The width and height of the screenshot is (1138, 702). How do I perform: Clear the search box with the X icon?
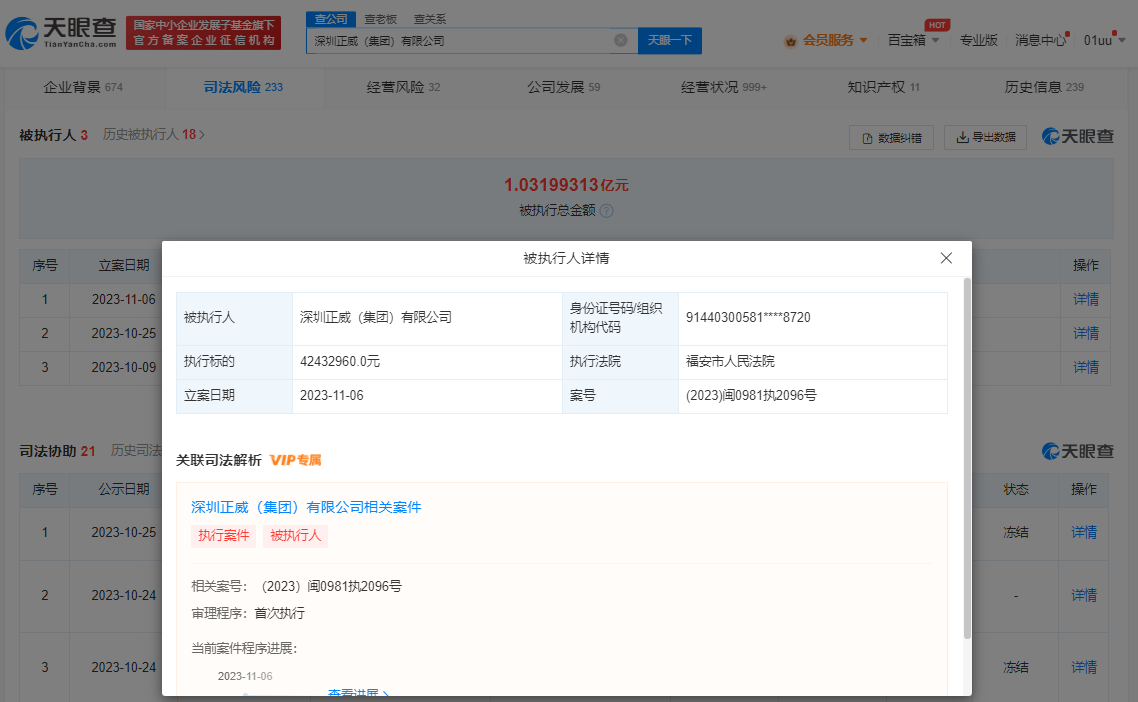[x=621, y=40]
